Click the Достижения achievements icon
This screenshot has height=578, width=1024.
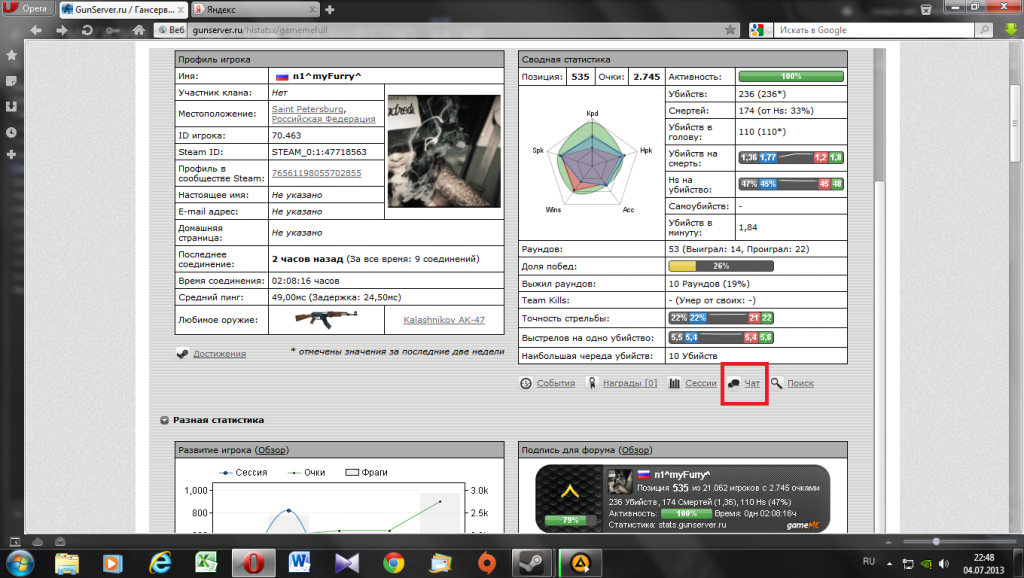pyautogui.click(x=183, y=353)
